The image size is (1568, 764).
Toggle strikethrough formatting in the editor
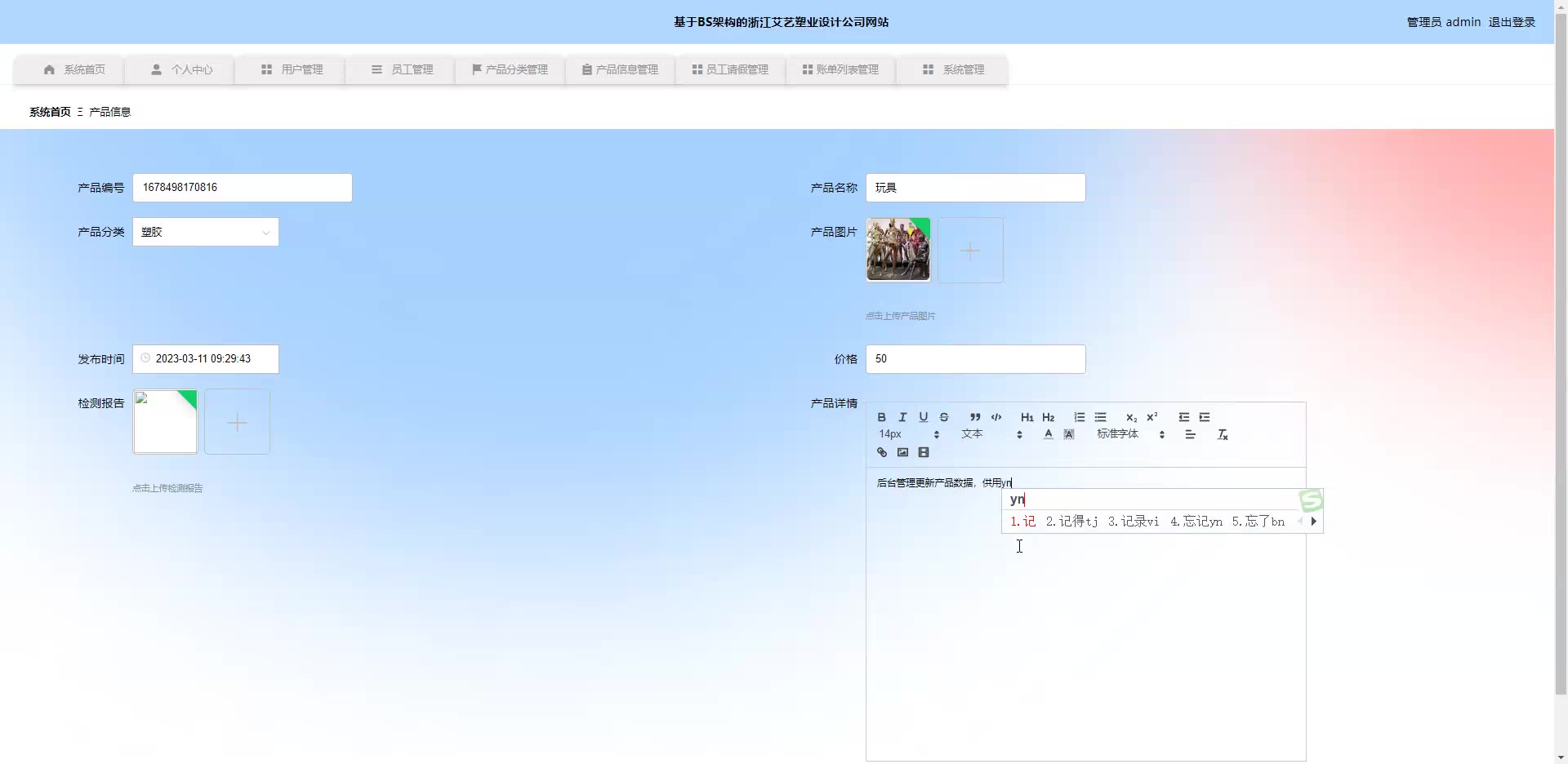point(944,417)
